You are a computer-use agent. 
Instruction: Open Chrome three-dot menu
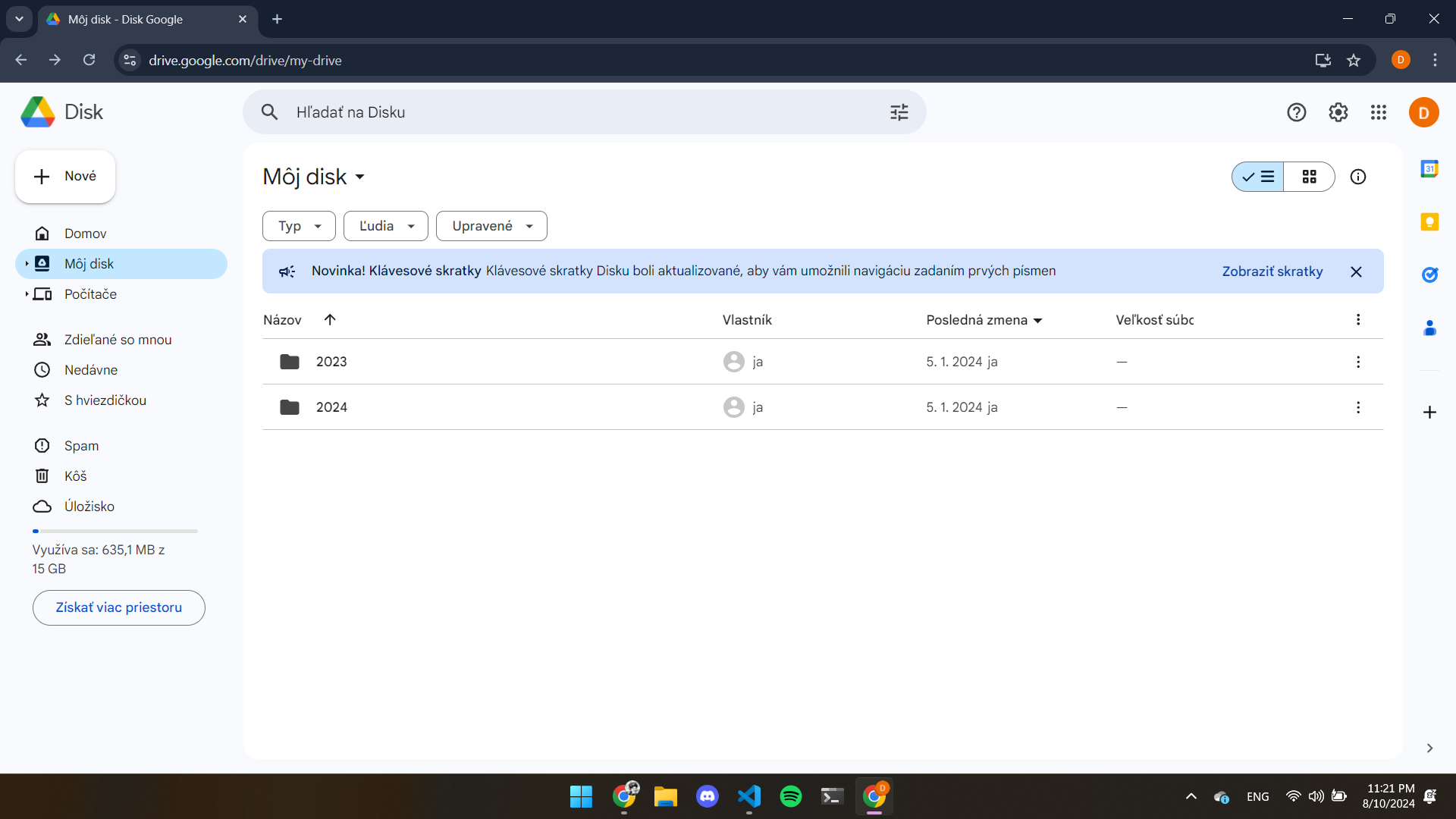tap(1434, 60)
